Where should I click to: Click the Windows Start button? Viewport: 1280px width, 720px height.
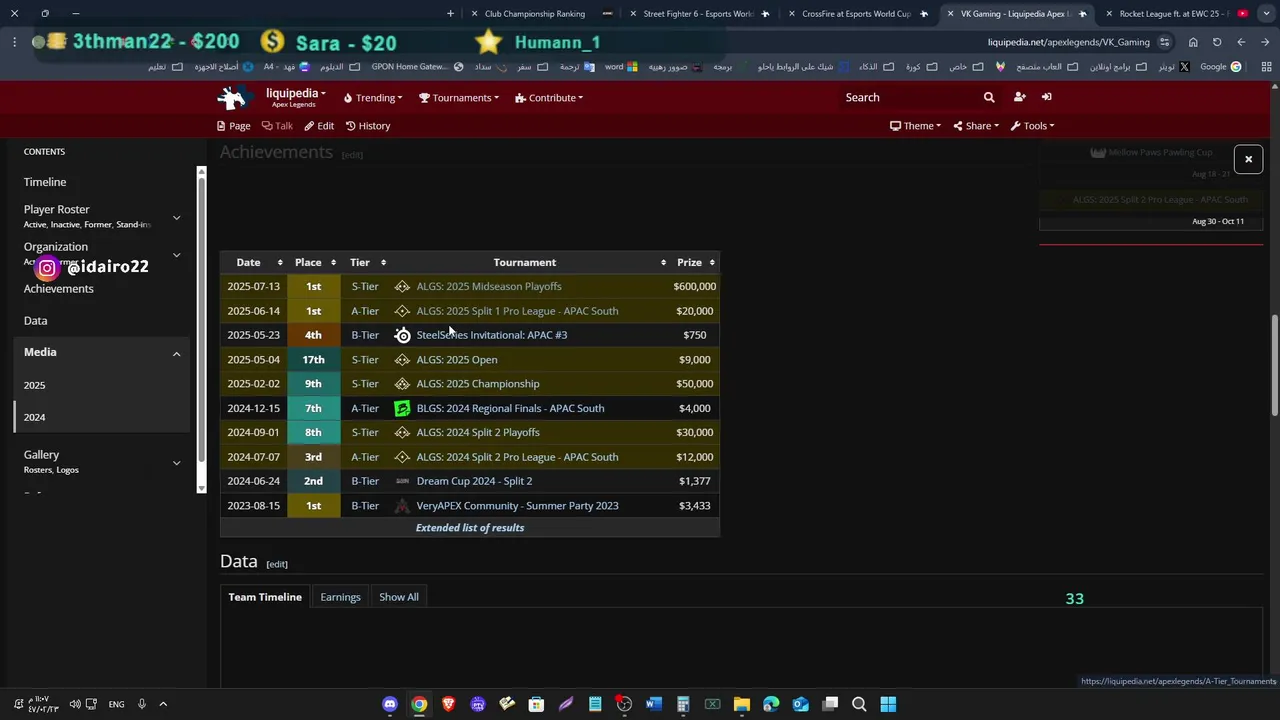[888, 704]
